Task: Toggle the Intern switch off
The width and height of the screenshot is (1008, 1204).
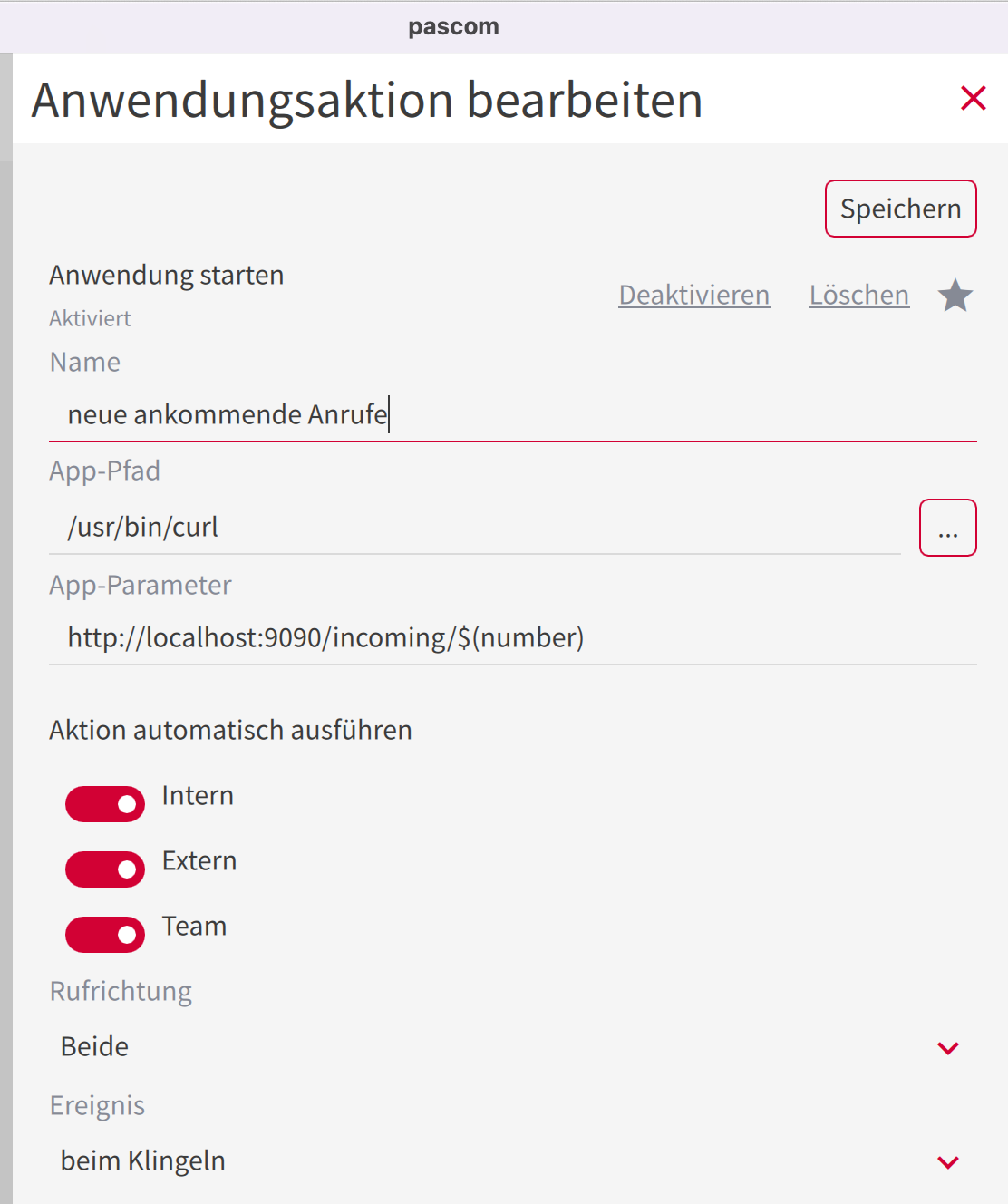Action: 105,804
